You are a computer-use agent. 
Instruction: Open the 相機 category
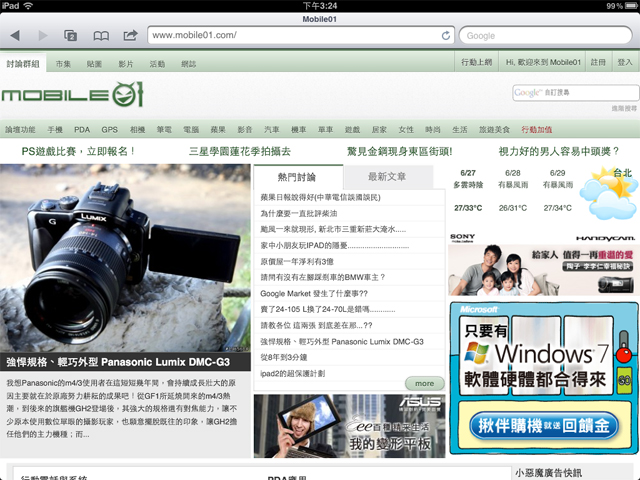click(x=138, y=130)
